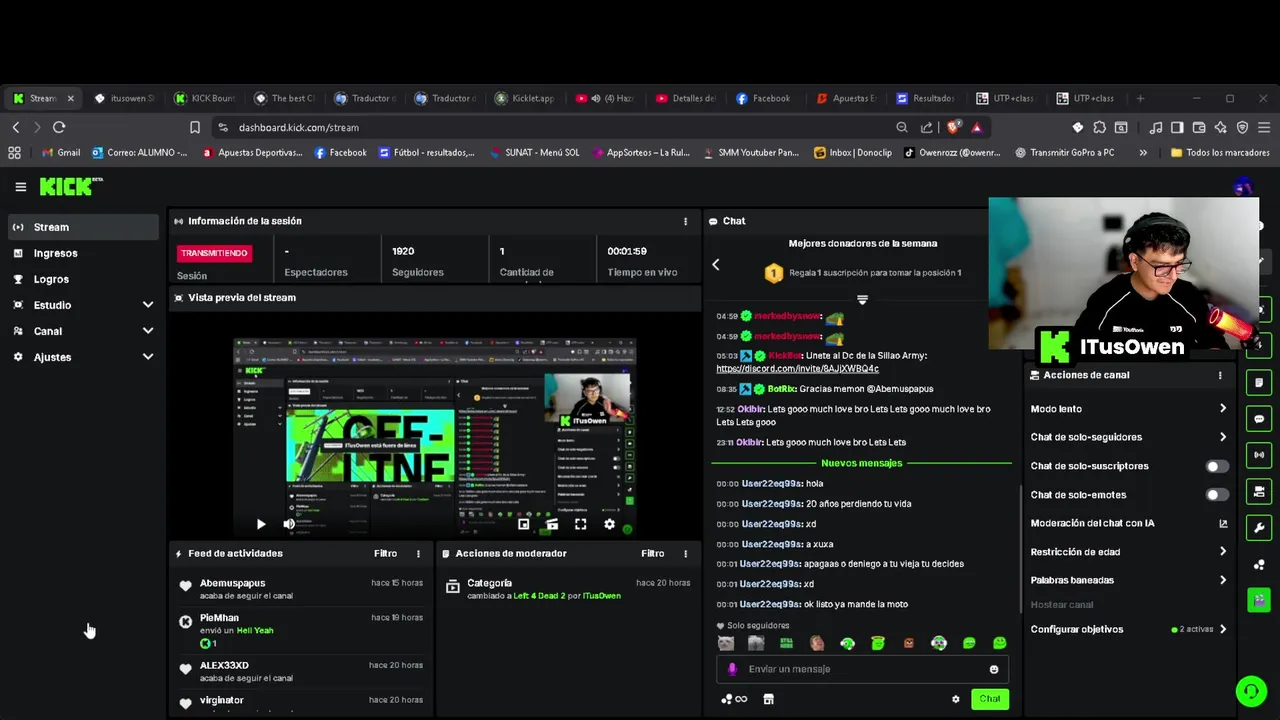The height and width of the screenshot is (720, 1280).
Task: Open the document icon in right rail
Action: (x=1259, y=383)
